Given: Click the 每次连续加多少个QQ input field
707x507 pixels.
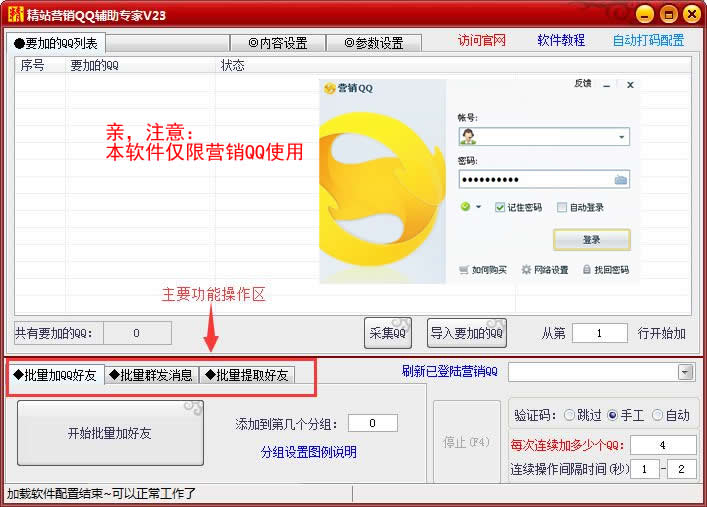Looking at the screenshot, I should click(x=663, y=445).
